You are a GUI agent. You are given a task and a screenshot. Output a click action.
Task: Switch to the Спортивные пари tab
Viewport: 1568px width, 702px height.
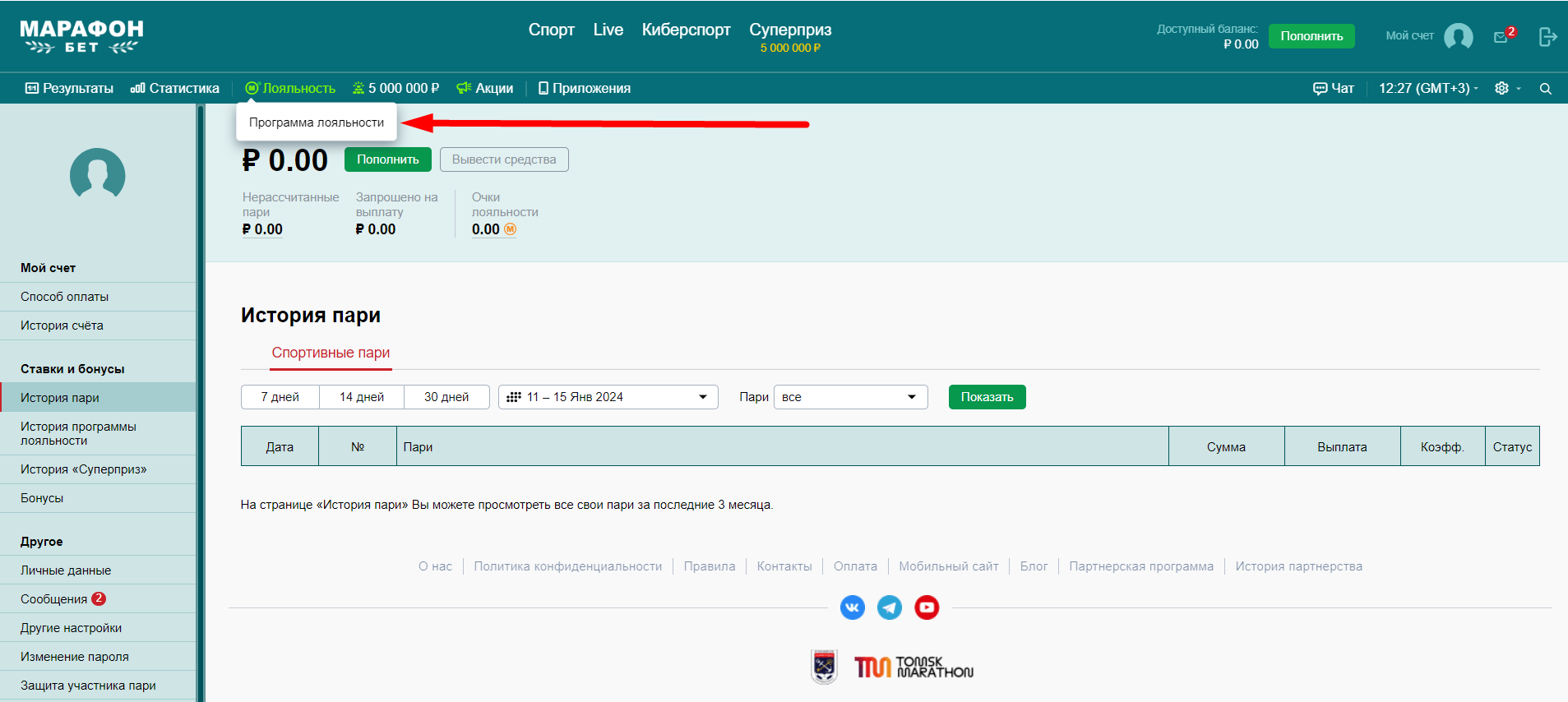click(x=331, y=353)
